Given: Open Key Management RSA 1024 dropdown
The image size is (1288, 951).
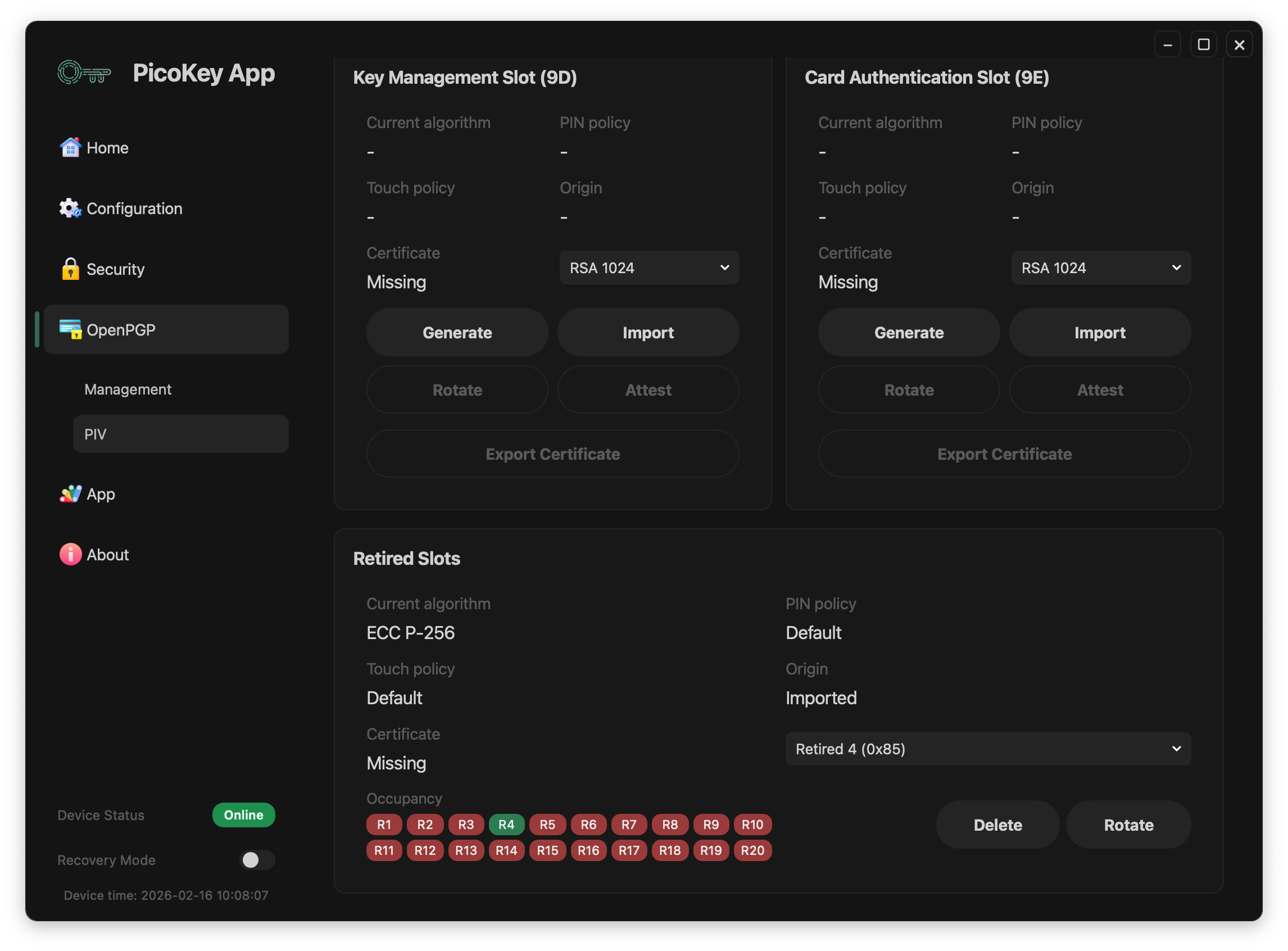Looking at the screenshot, I should 648,268.
